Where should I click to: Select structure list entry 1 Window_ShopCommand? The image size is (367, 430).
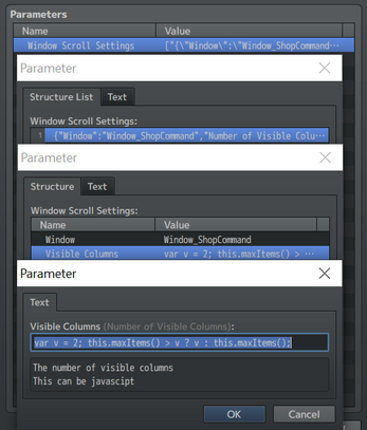187,136
